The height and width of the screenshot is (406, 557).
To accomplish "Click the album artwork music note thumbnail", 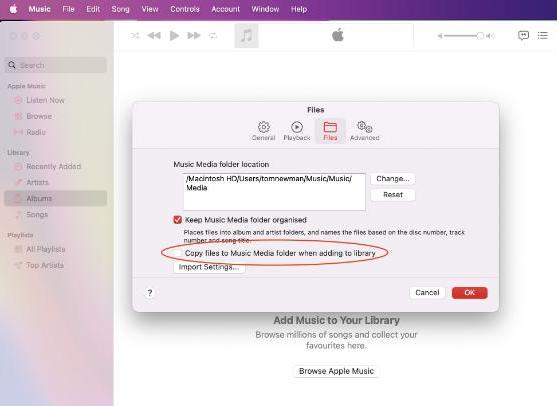I will pyautogui.click(x=247, y=36).
